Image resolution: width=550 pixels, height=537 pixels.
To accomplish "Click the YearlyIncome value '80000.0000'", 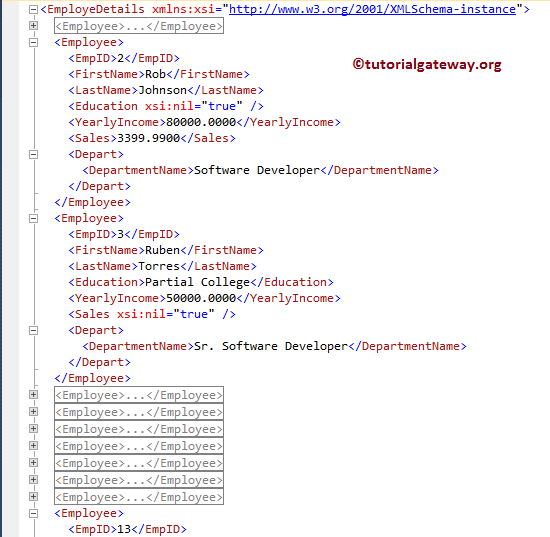I will pyautogui.click(x=201, y=122).
